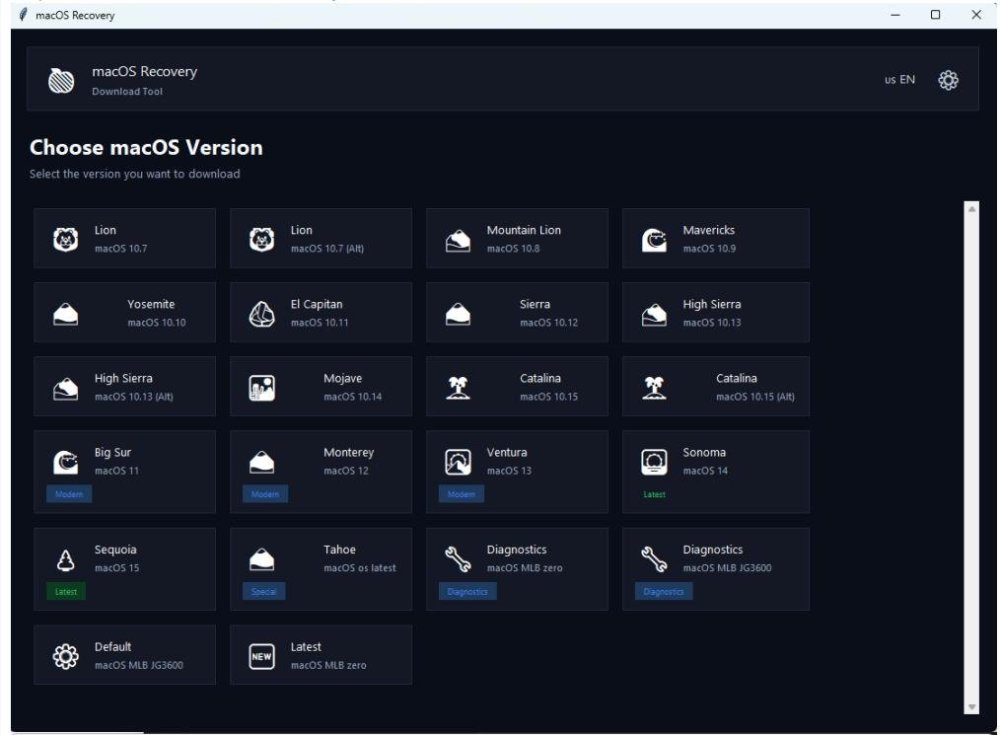Click the High Sierra 10.13 (Alt) icon

(x=66, y=389)
